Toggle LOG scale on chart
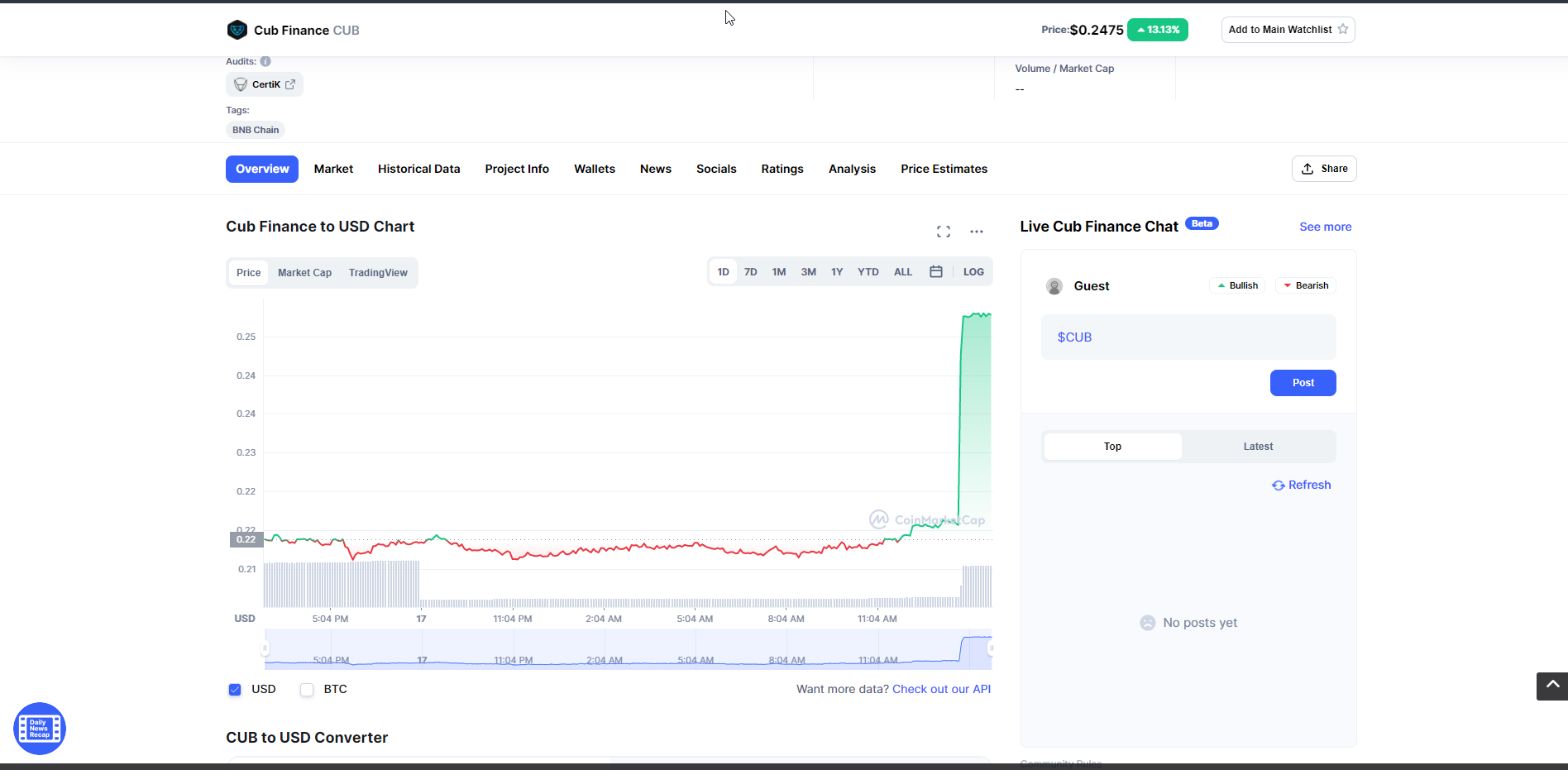 tap(973, 272)
